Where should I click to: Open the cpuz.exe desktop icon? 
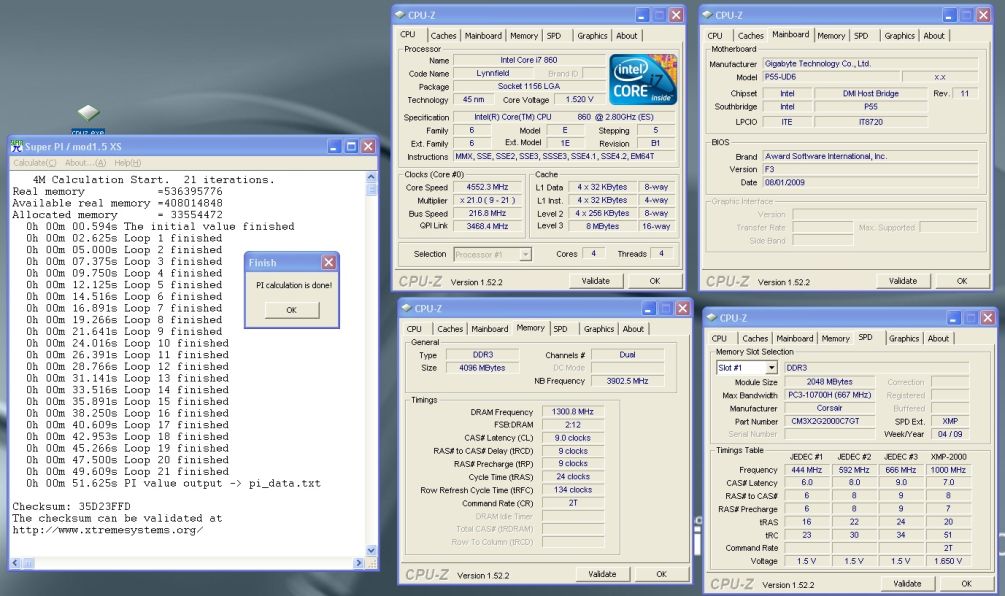click(88, 120)
